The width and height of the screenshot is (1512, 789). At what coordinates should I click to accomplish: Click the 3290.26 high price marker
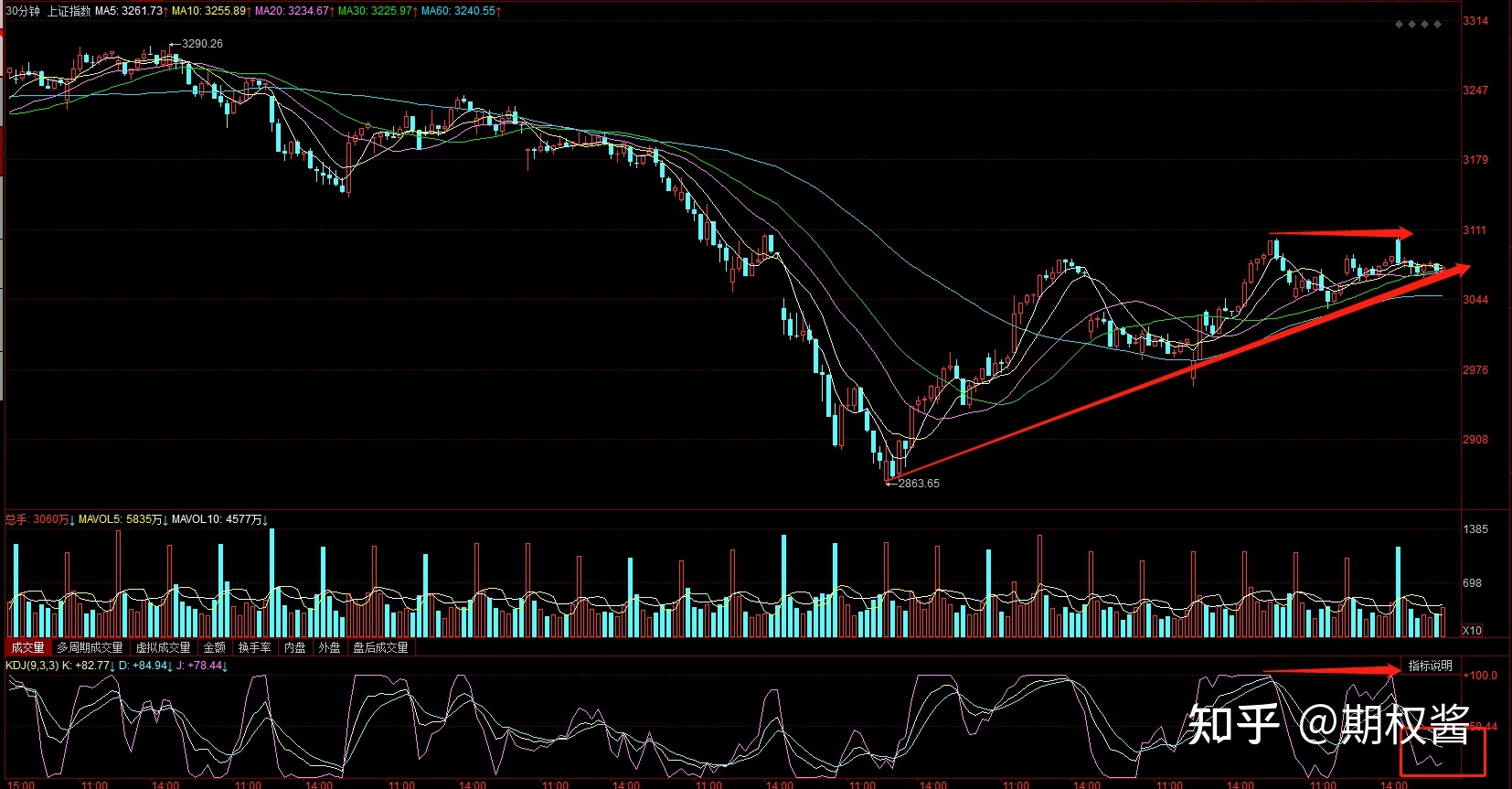tap(202, 43)
